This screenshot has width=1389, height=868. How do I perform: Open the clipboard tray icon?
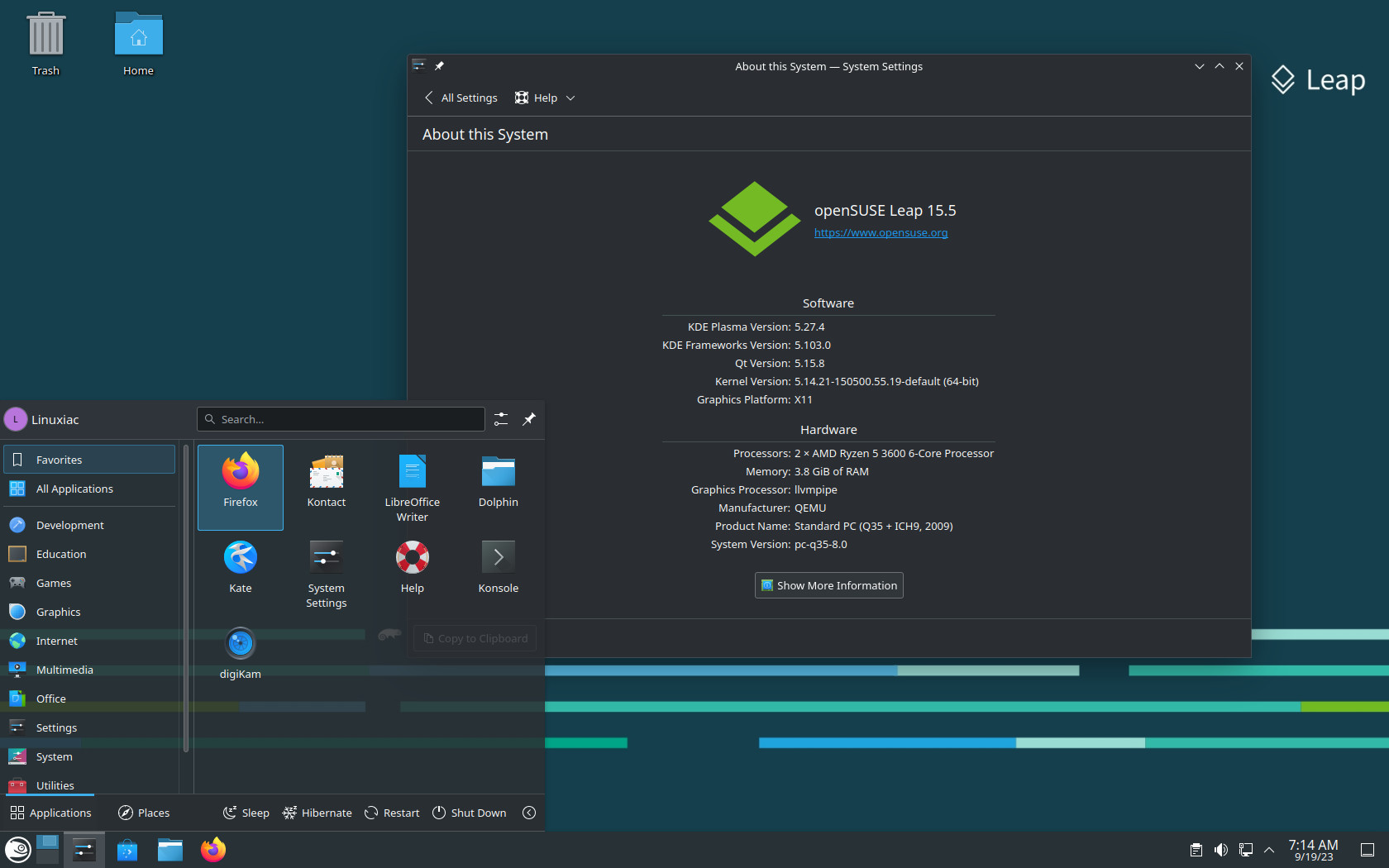pos(1196,850)
